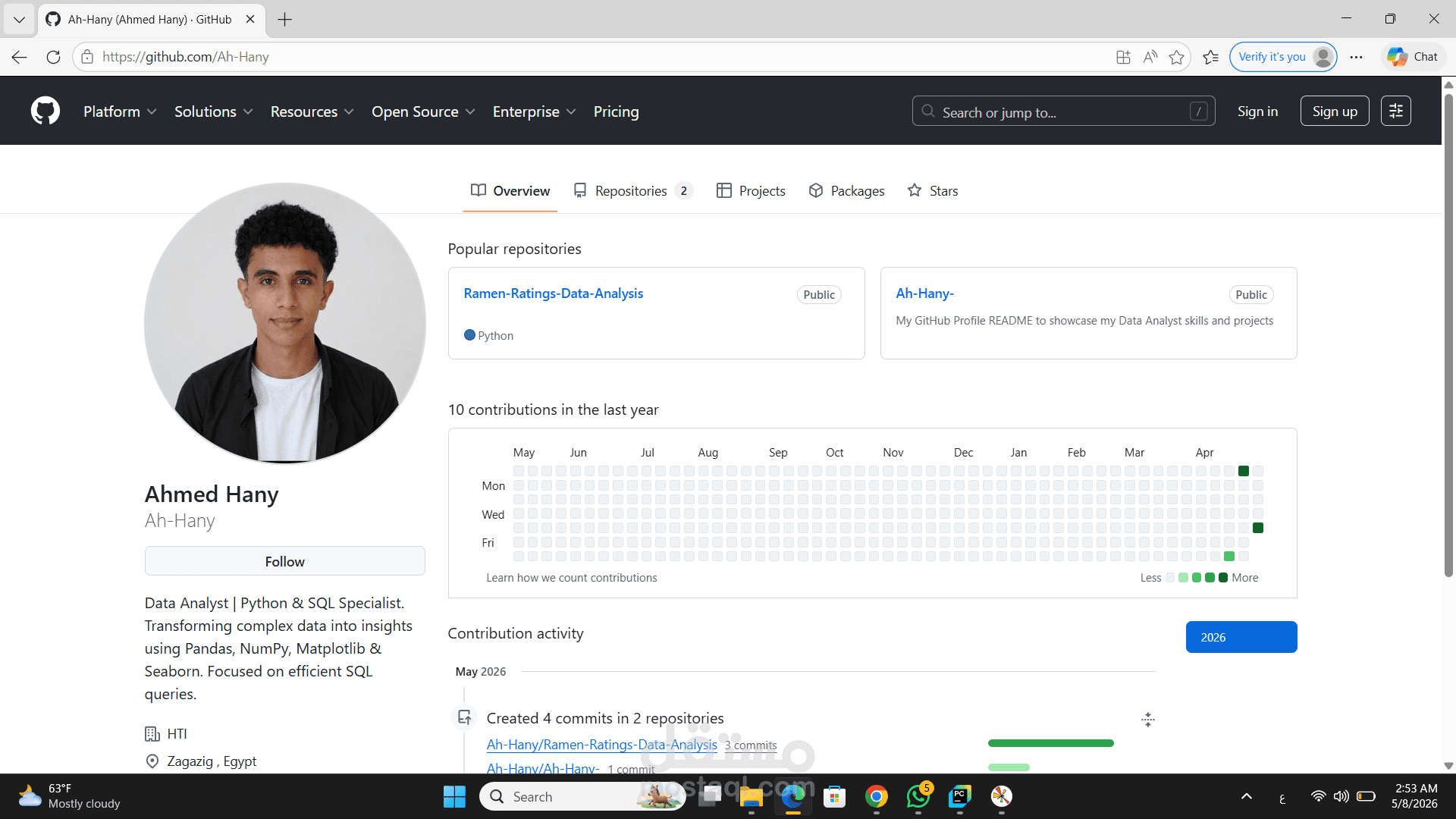The height and width of the screenshot is (819, 1456).
Task: Click the darkest green legend swatch near More
Action: 1223,578
